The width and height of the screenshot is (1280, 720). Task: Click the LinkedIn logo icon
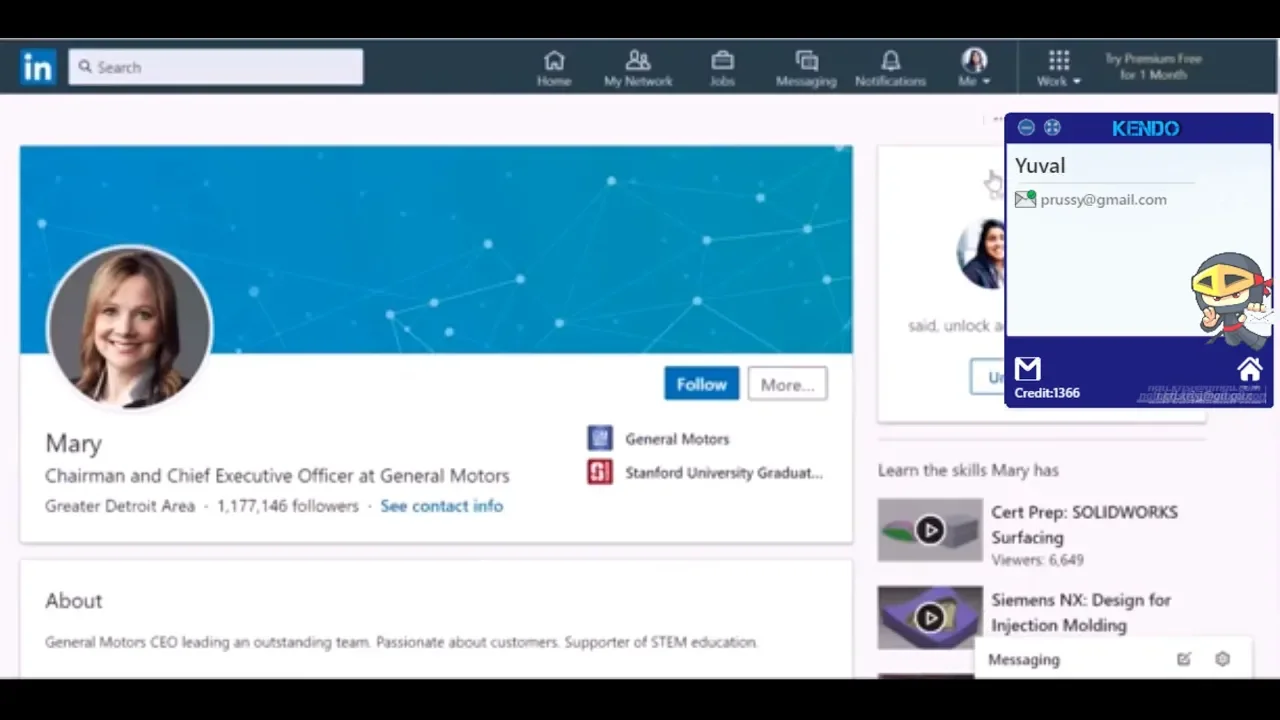38,68
